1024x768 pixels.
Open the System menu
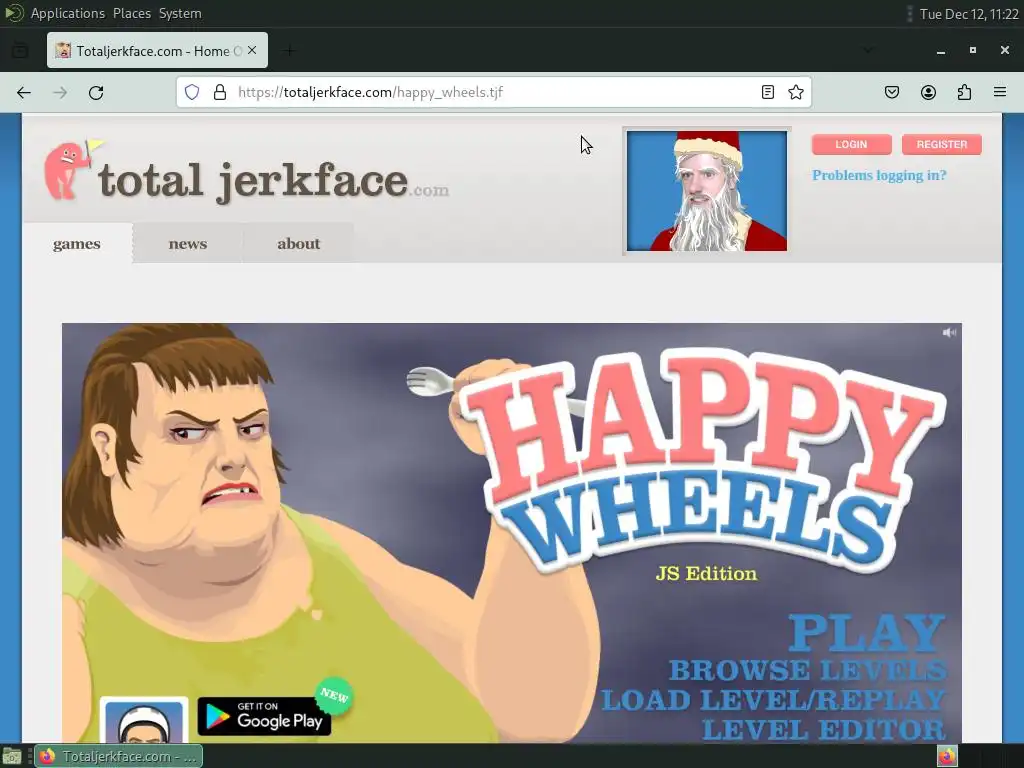[180, 13]
